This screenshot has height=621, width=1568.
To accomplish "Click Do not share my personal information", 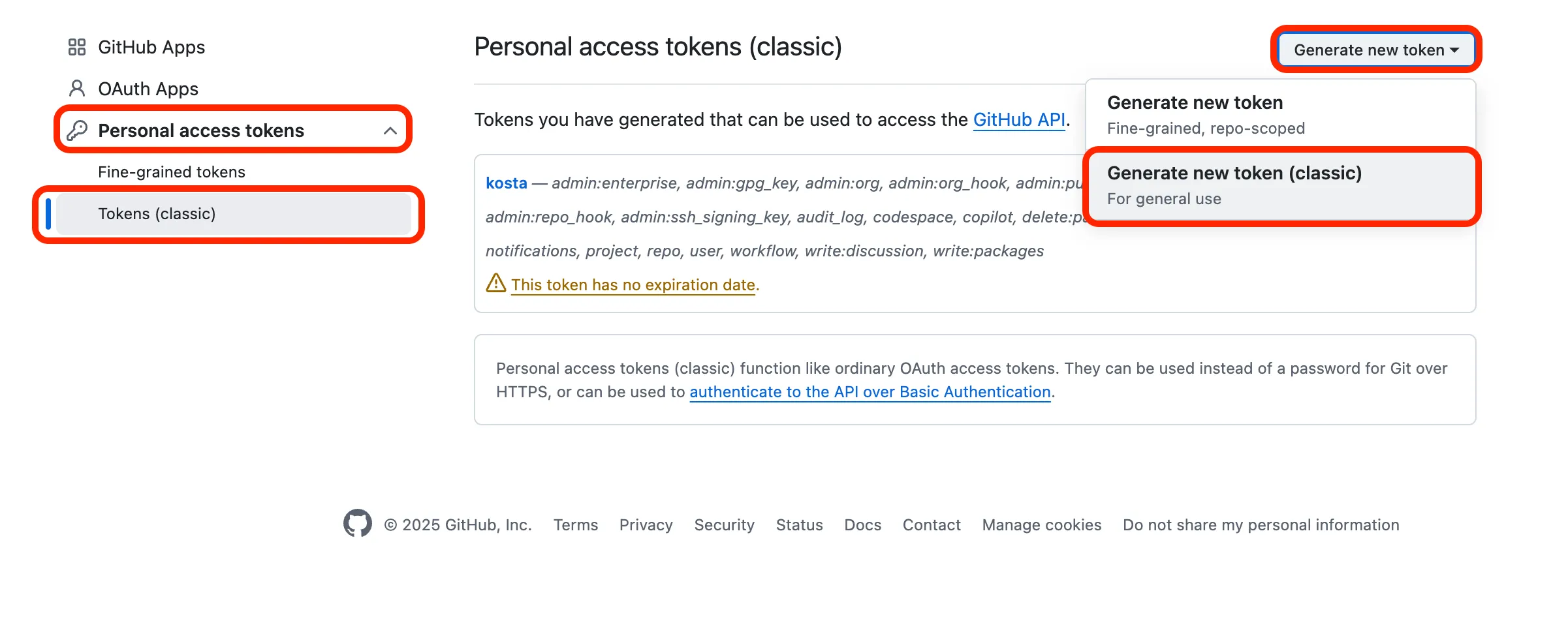I will 1261,525.
